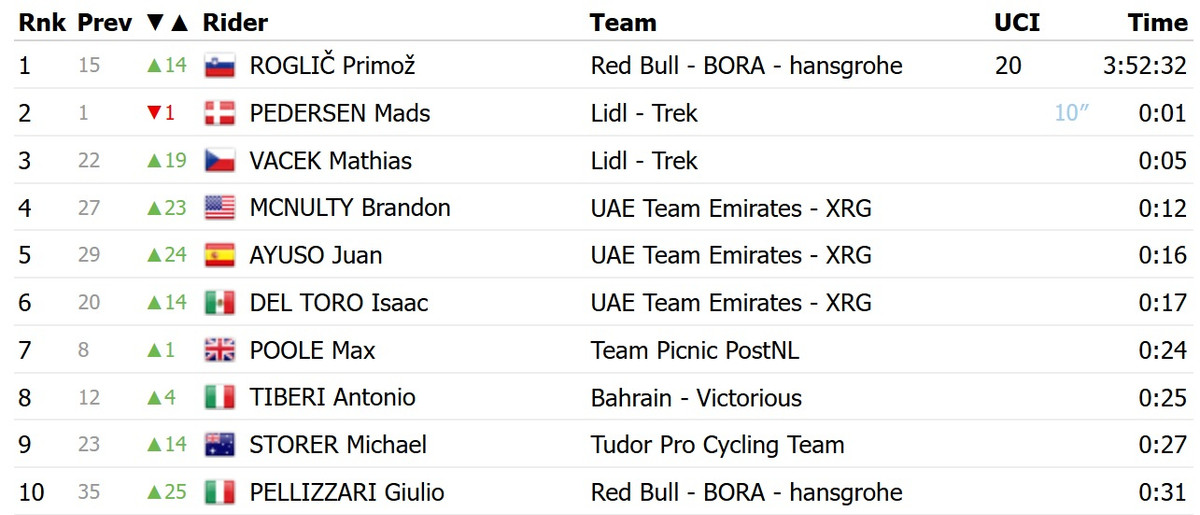Click the Prev column header
The width and height of the screenshot is (1200, 515).
click(x=105, y=22)
